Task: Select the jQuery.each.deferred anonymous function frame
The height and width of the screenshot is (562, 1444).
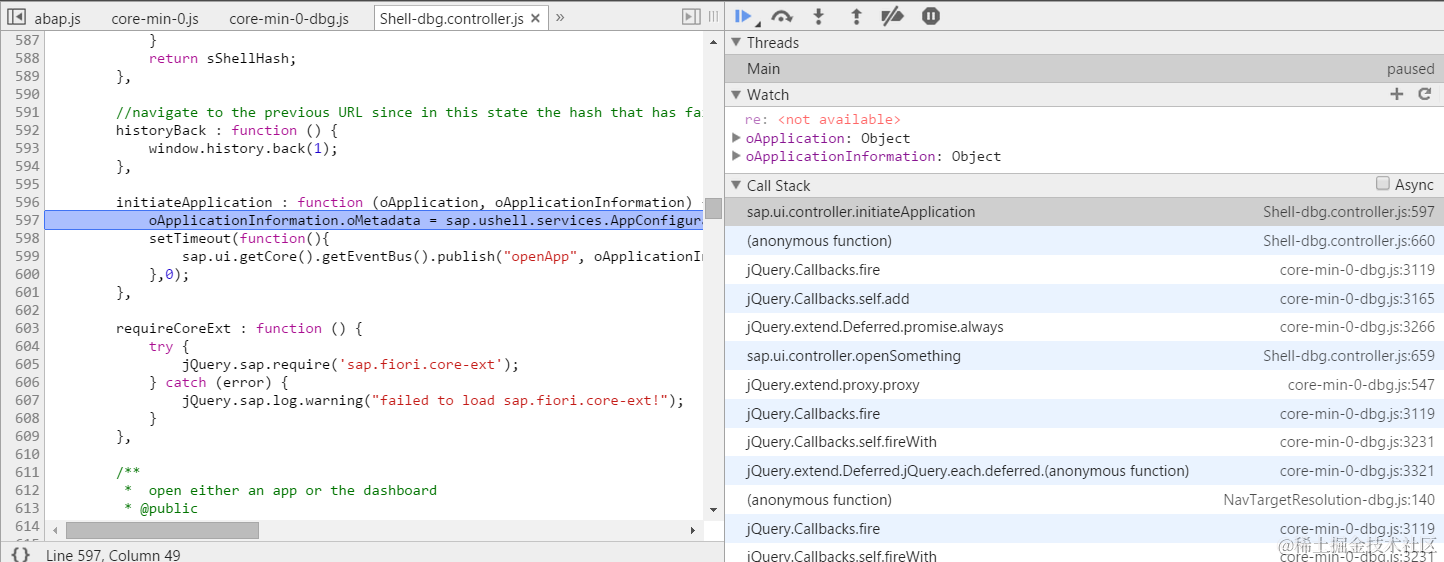Action: point(1084,471)
